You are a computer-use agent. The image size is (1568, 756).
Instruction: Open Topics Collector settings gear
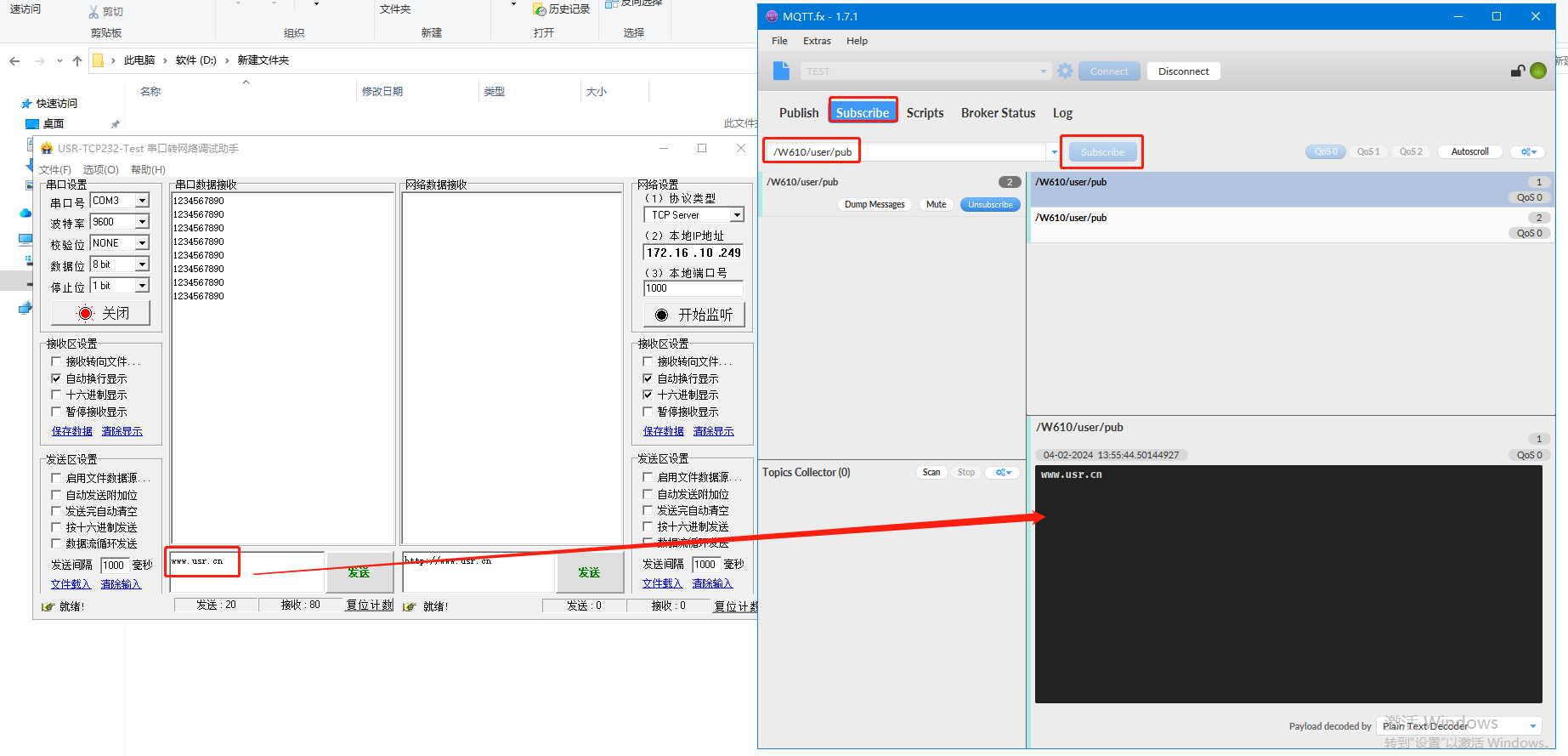tap(1003, 473)
